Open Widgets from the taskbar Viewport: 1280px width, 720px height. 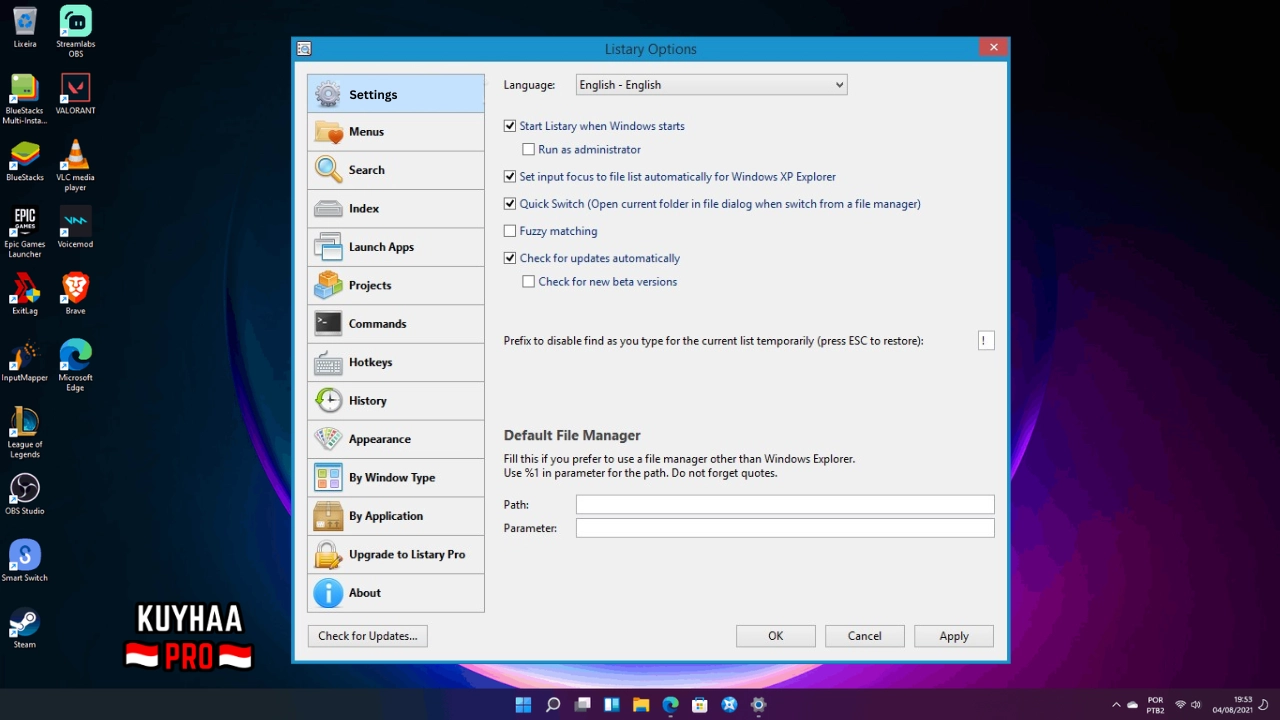coord(612,705)
